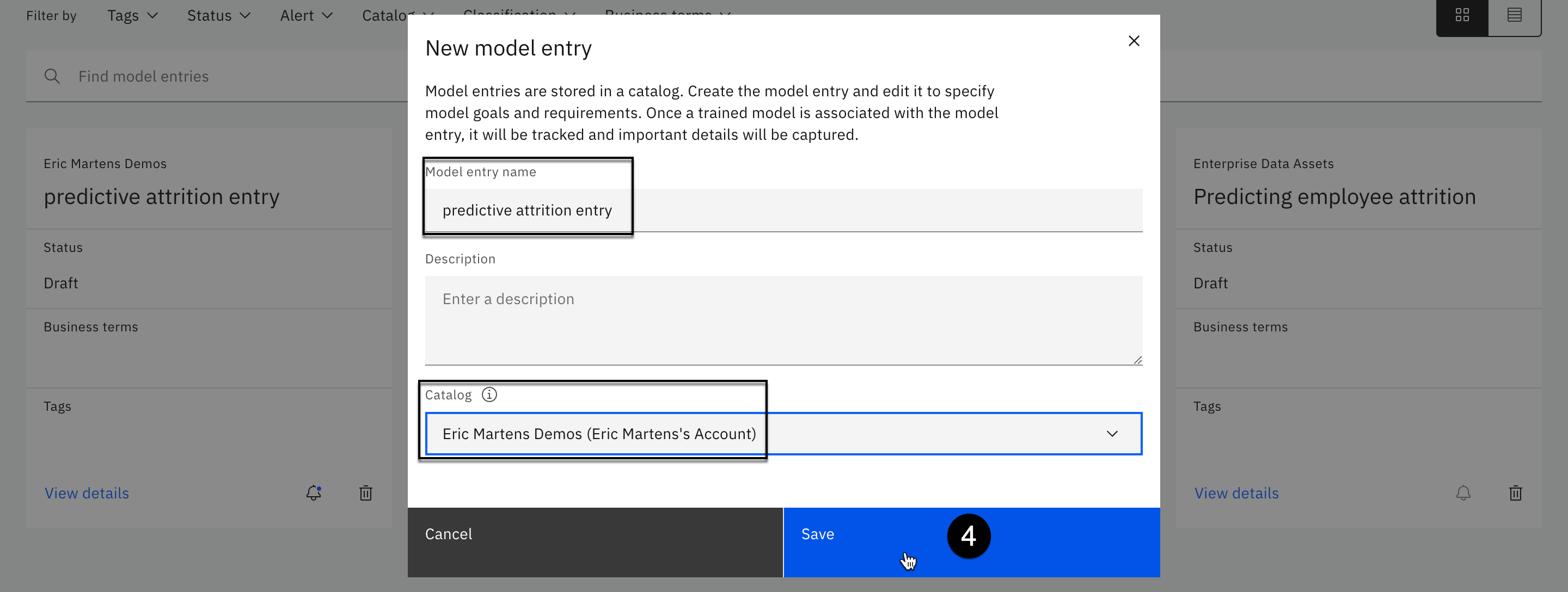Image resolution: width=1568 pixels, height=592 pixels.
Task: Expand the Tags filter
Action: 132,15
